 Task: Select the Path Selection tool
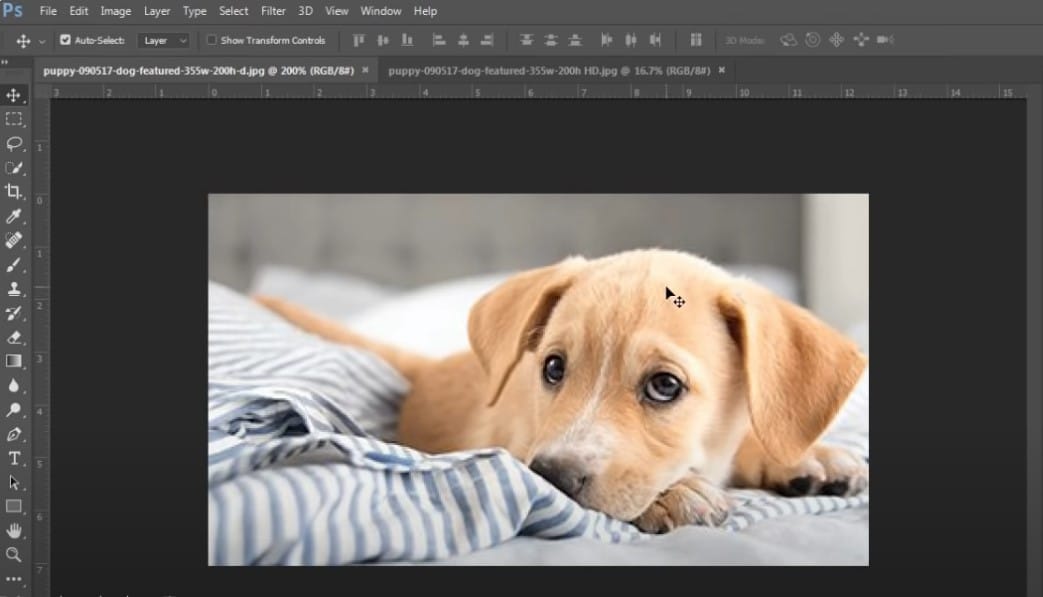[x=14, y=482]
